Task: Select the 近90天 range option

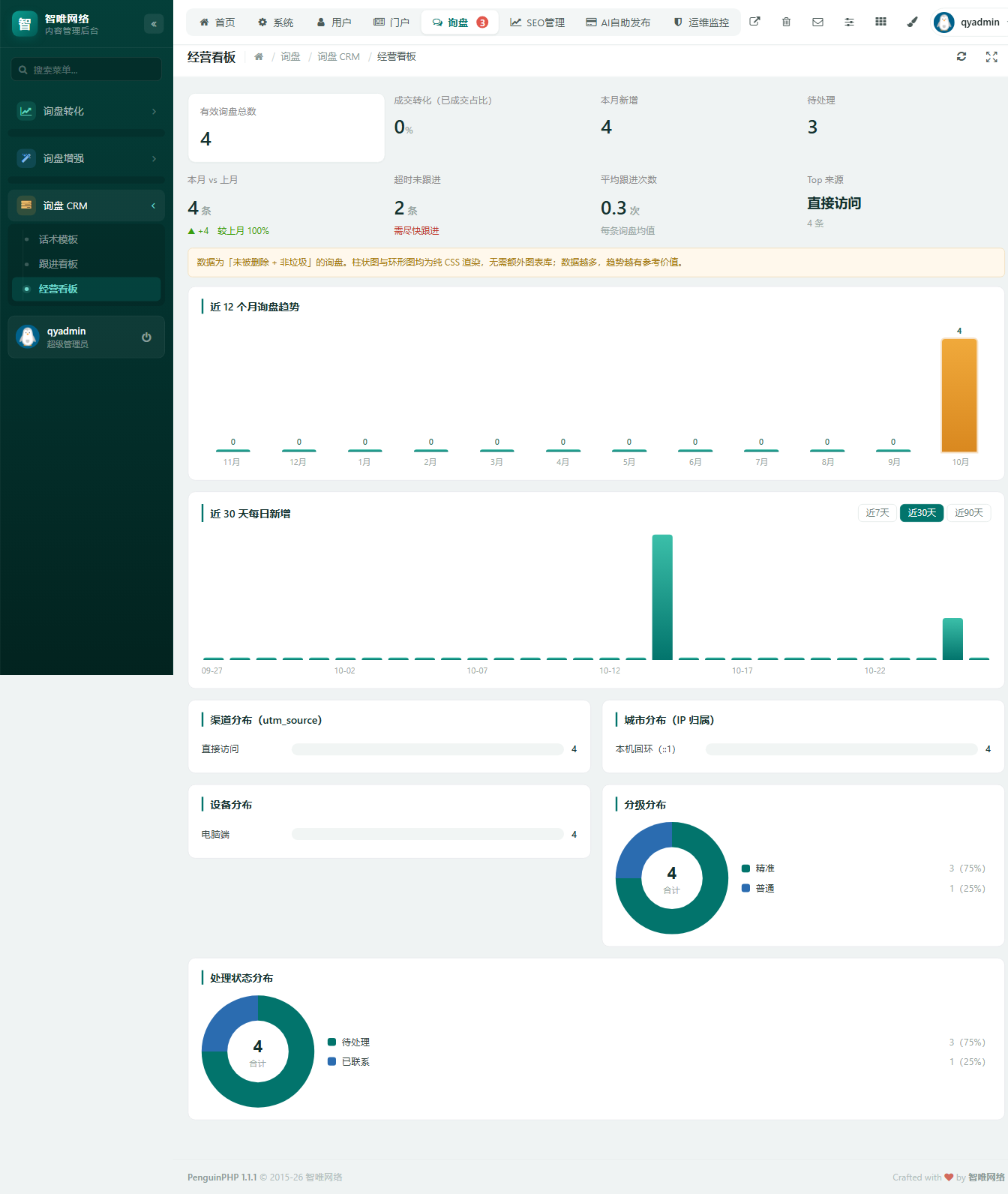Action: 969,513
